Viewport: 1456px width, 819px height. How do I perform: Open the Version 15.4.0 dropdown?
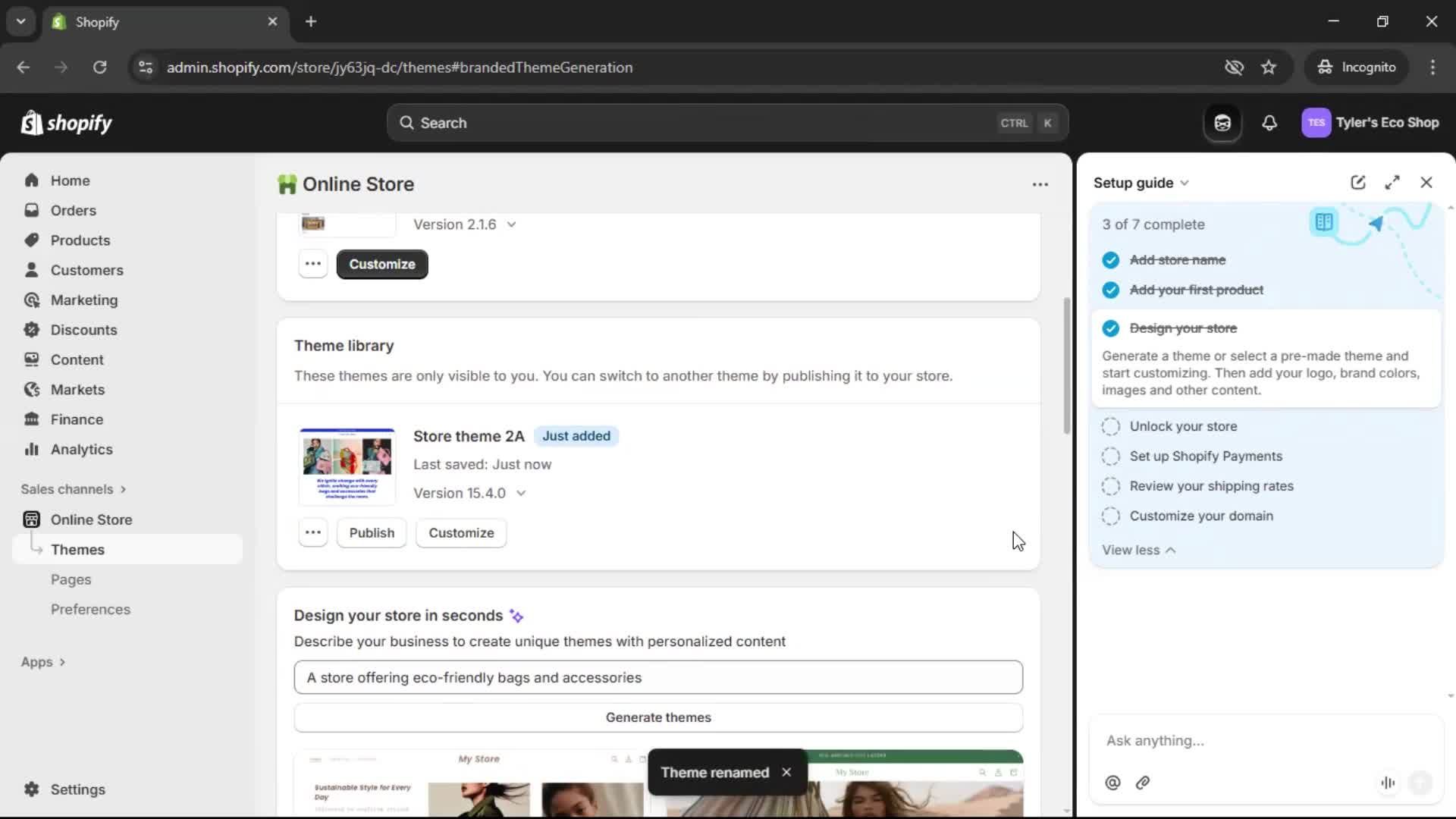click(521, 493)
